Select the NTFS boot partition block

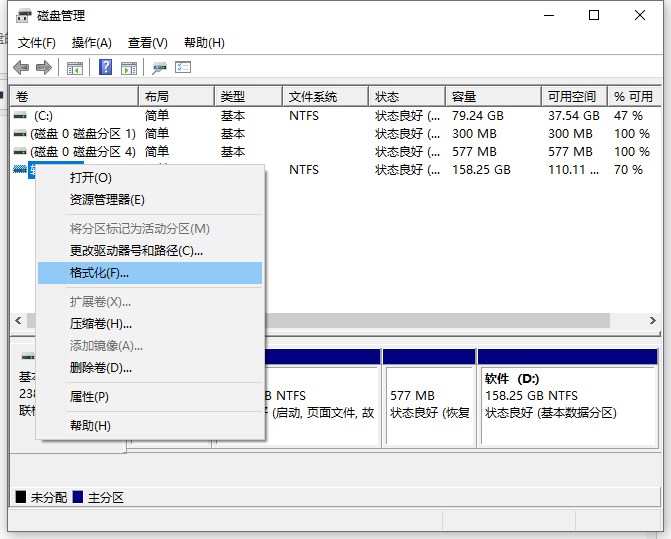point(322,399)
